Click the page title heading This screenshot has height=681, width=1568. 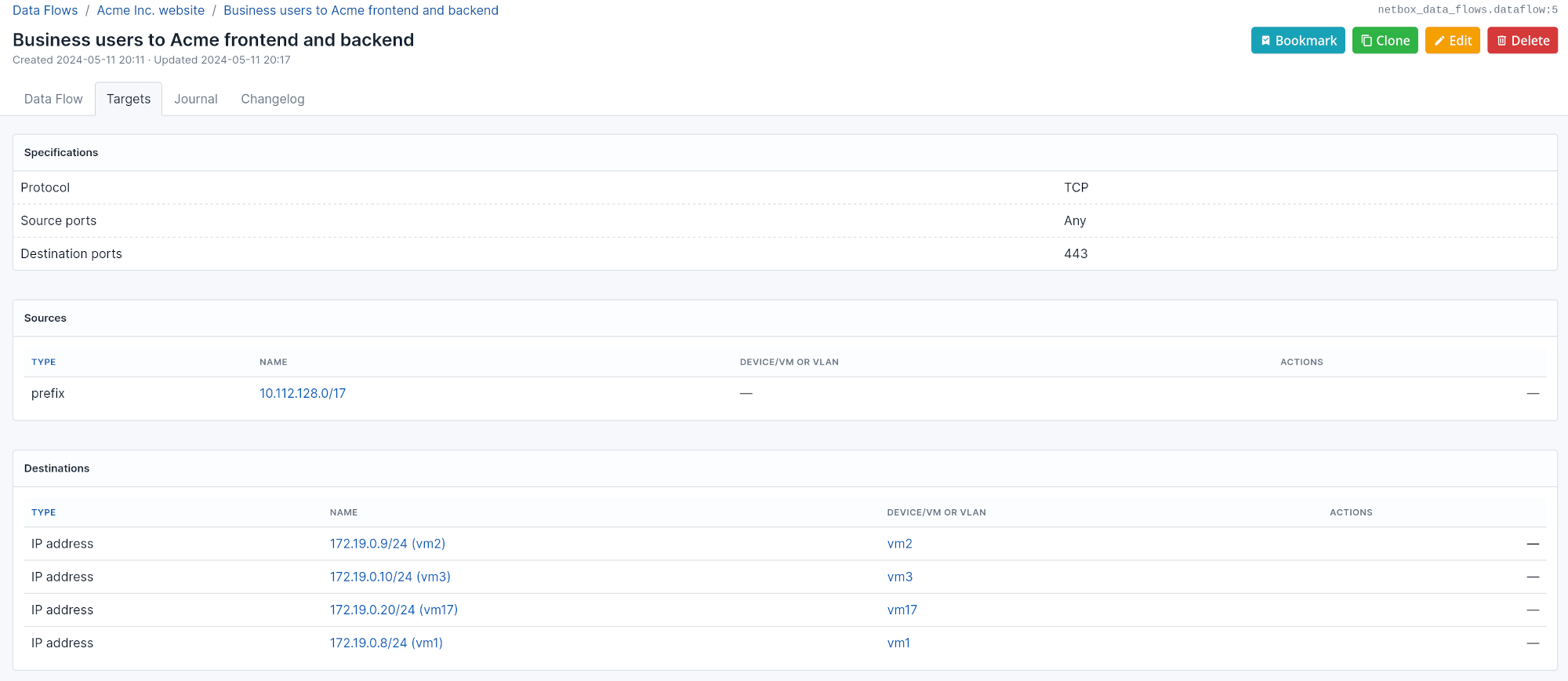pos(213,40)
